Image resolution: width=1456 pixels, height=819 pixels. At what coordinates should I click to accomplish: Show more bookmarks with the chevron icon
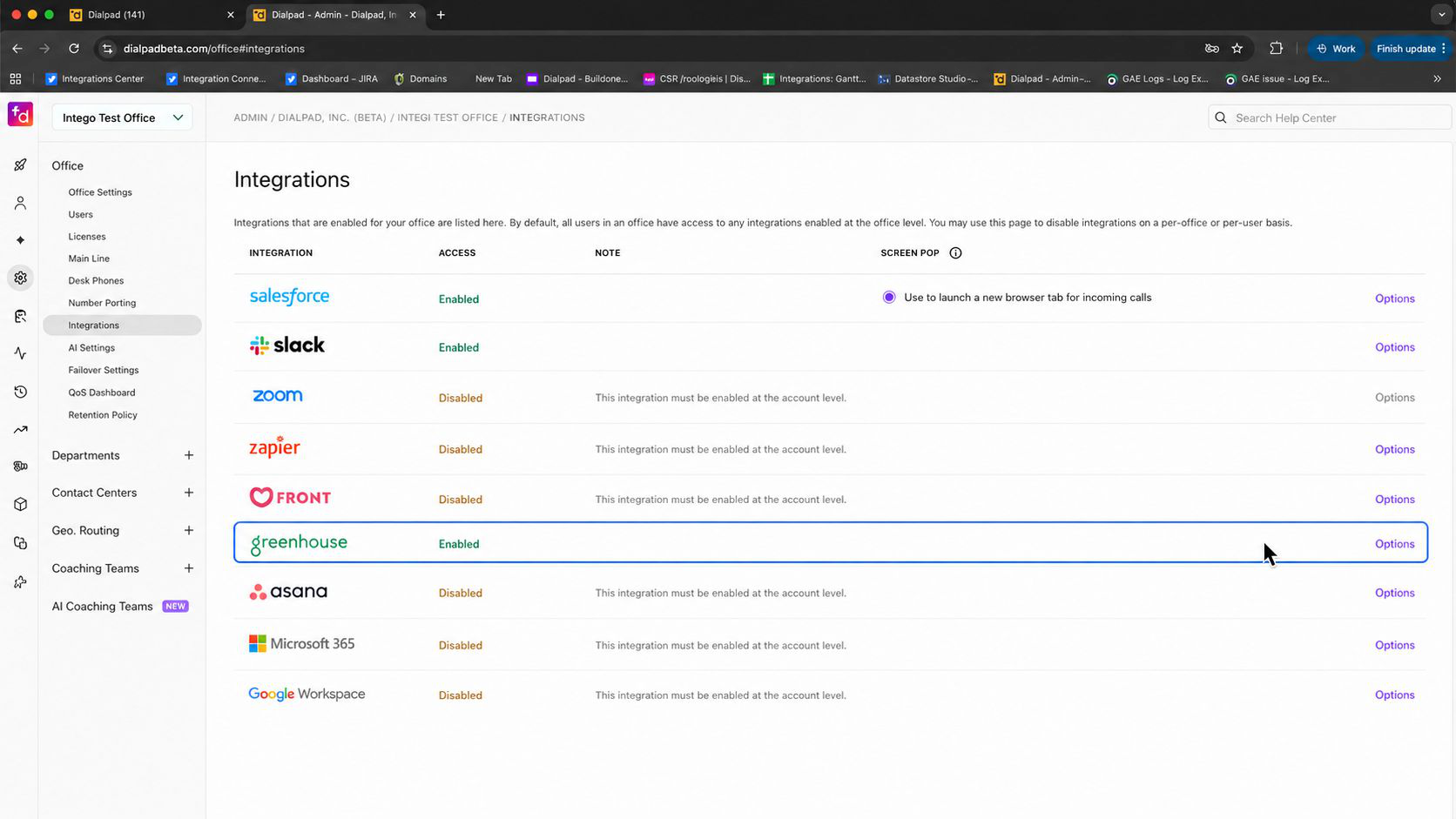1437,78
